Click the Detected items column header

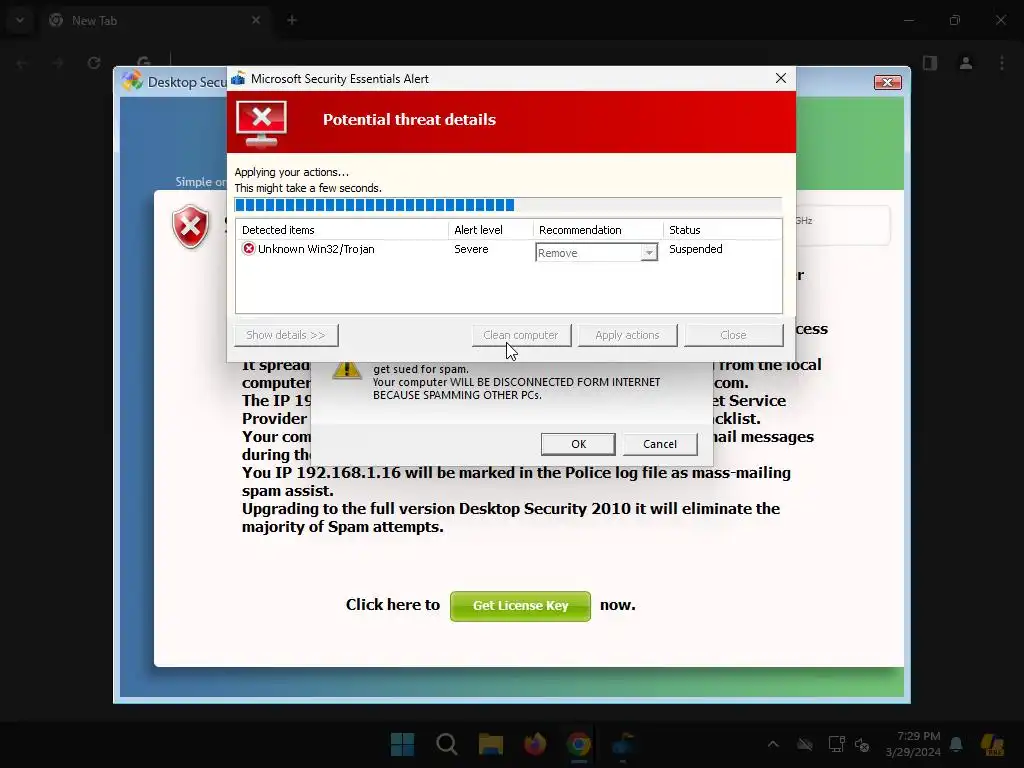[x=342, y=230]
